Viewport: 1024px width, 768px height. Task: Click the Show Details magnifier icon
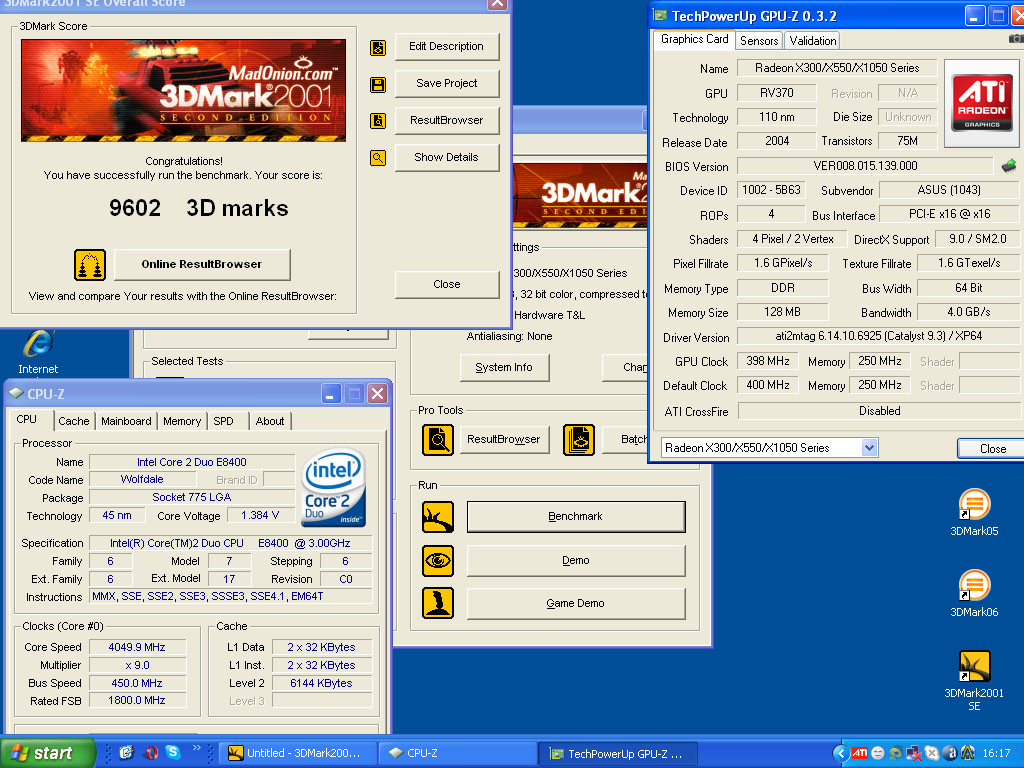tap(377, 157)
